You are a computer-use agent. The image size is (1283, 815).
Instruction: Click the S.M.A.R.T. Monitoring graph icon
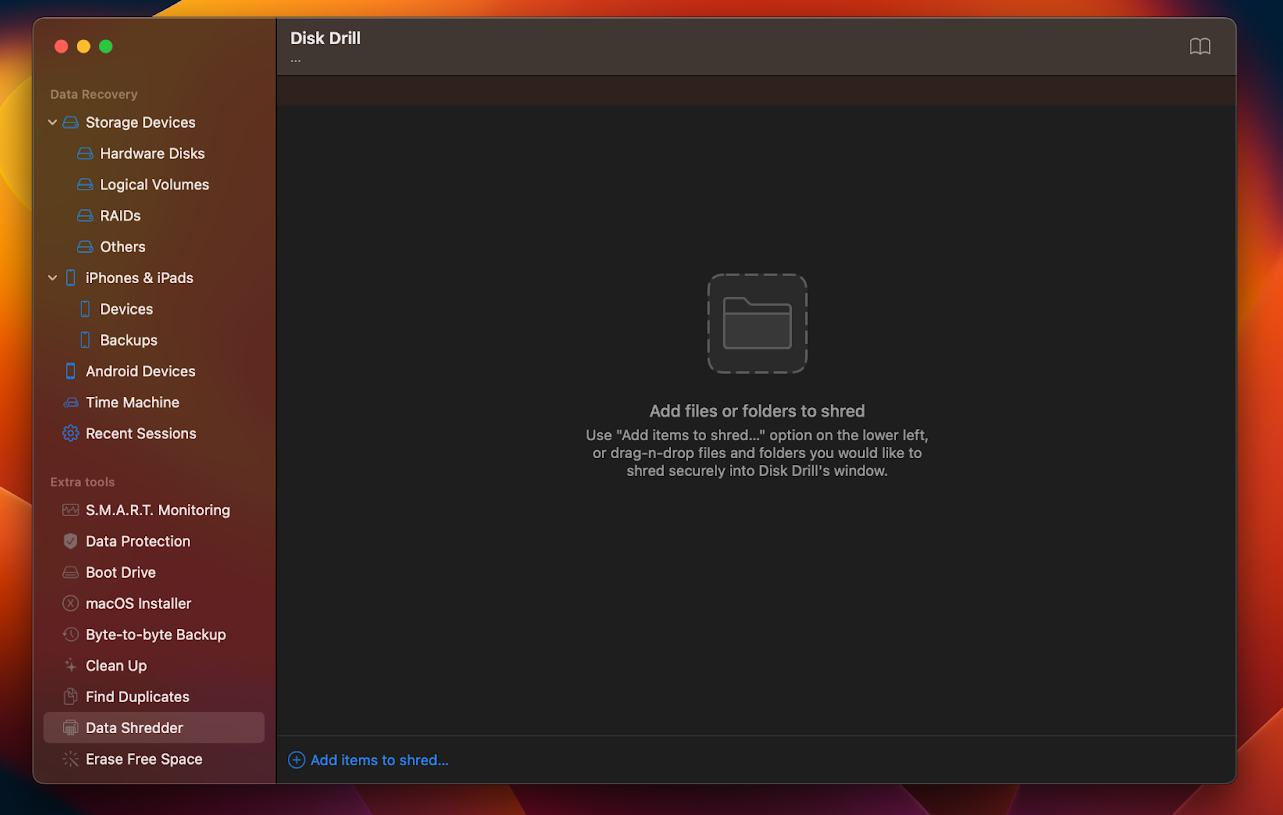[70, 510]
